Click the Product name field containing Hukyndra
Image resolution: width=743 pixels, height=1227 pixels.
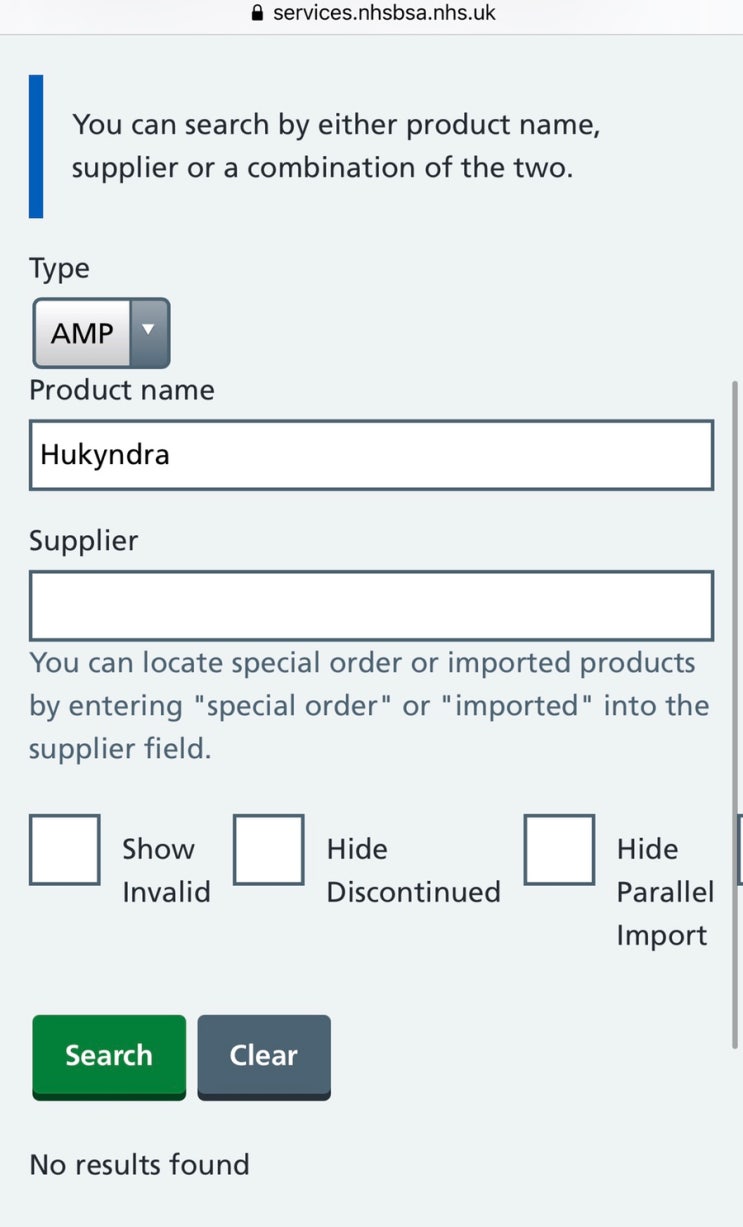[x=371, y=455]
